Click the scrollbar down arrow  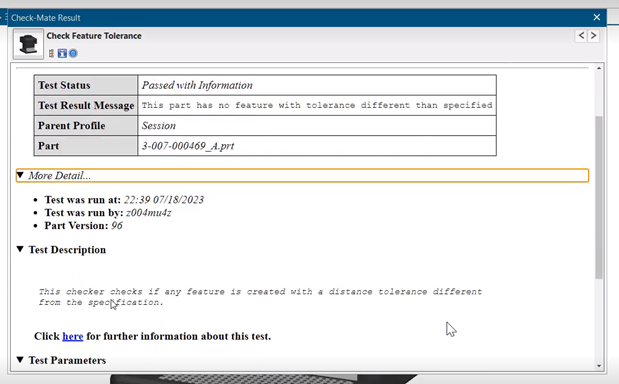[x=599, y=366]
